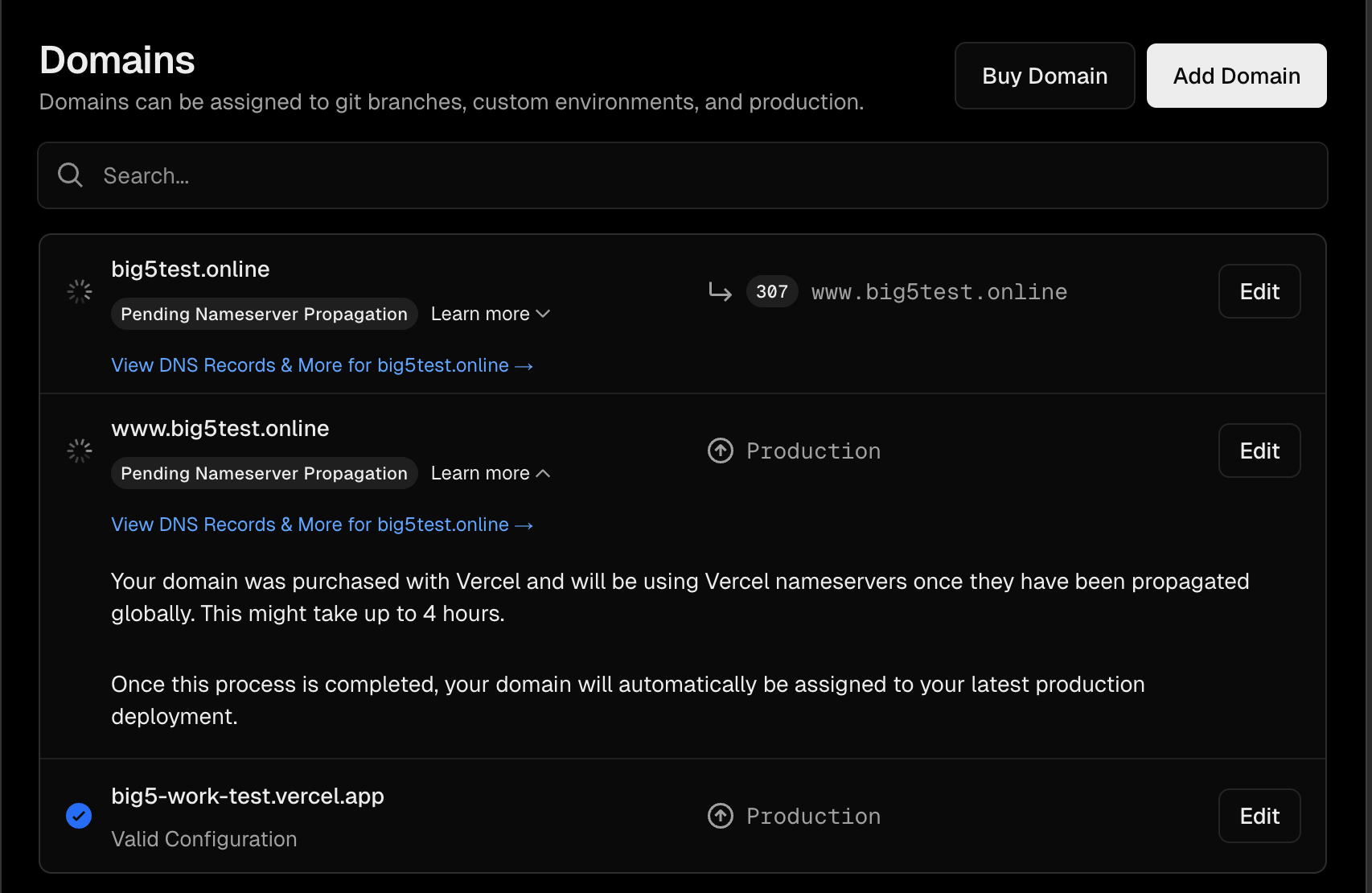Click the loading spinner beside big5test.online
Viewport: 1372px width, 893px height.
click(x=80, y=291)
